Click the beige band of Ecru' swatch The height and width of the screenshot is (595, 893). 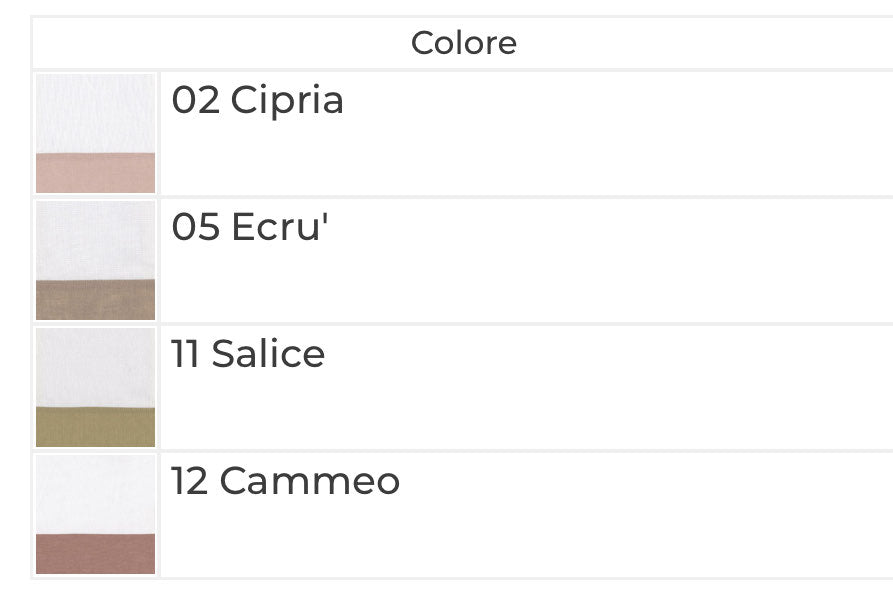(x=95, y=299)
